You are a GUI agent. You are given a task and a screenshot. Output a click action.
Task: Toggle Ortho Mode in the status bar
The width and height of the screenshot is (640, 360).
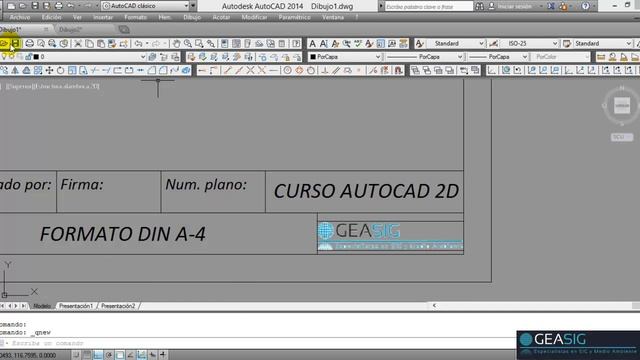98,355
